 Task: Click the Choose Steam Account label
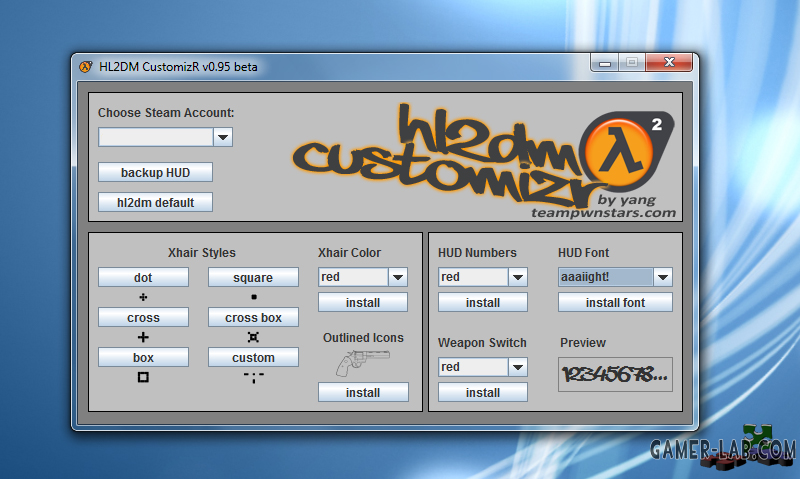pyautogui.click(x=166, y=113)
